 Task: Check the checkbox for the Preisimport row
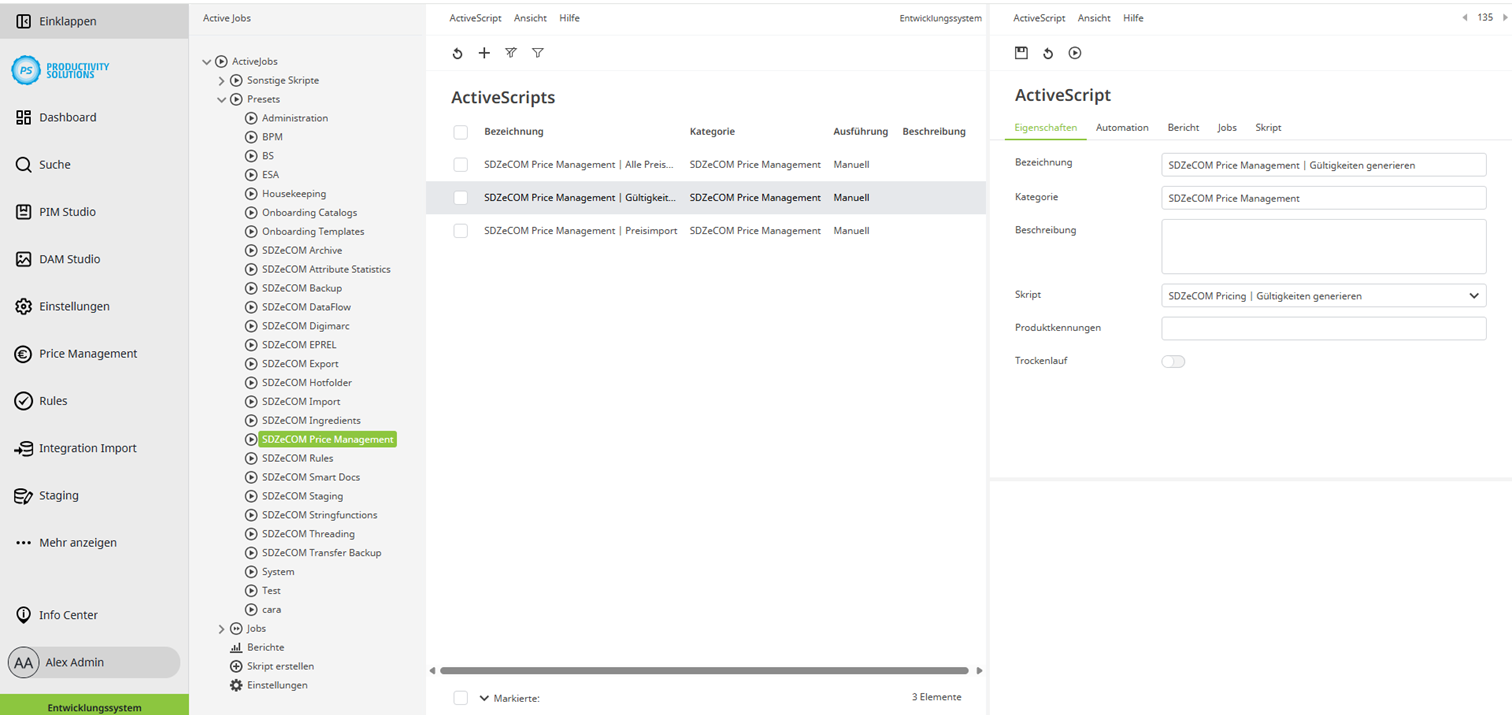[x=460, y=230]
